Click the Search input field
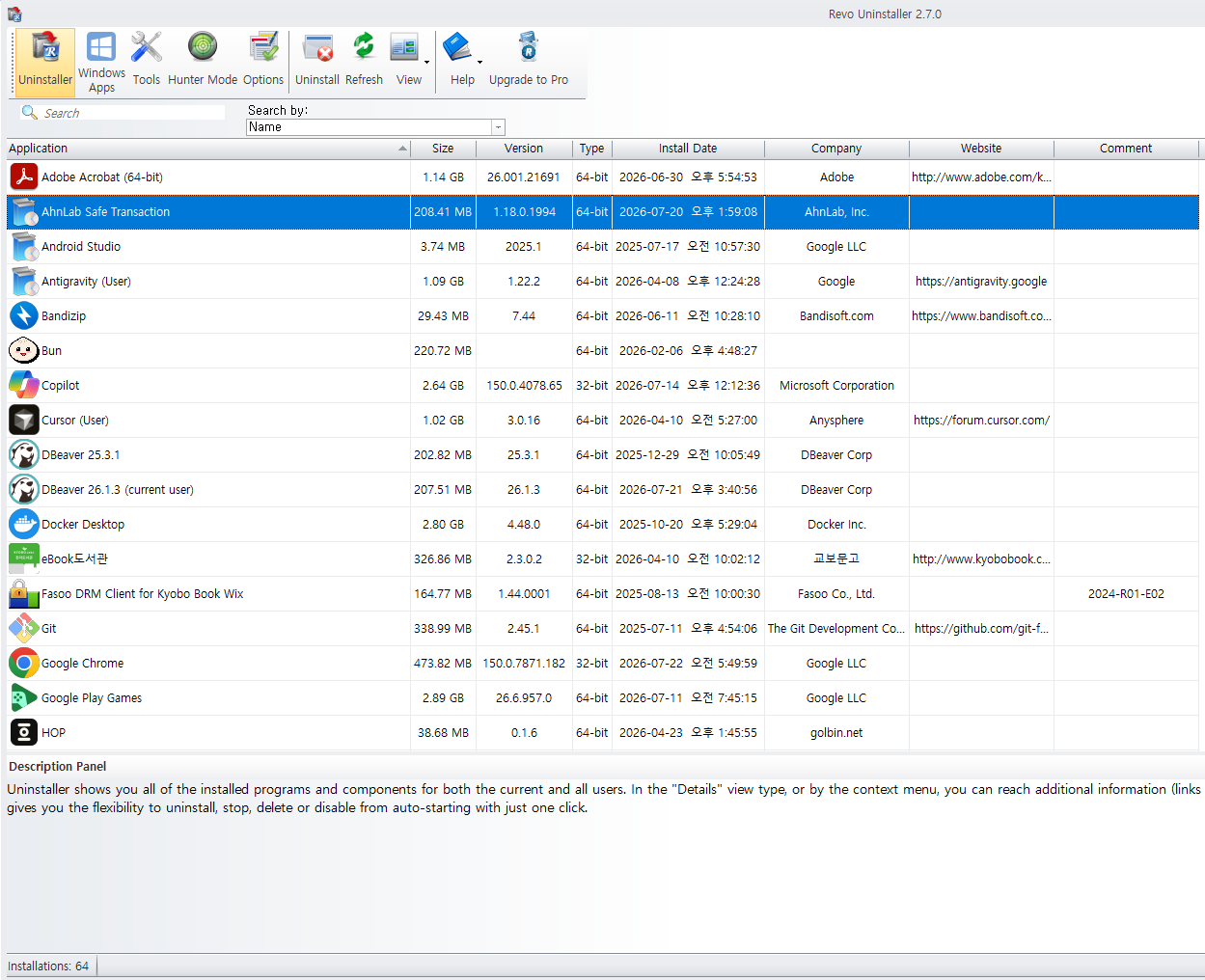Screen dimensions: 1205x980 coord(133,113)
